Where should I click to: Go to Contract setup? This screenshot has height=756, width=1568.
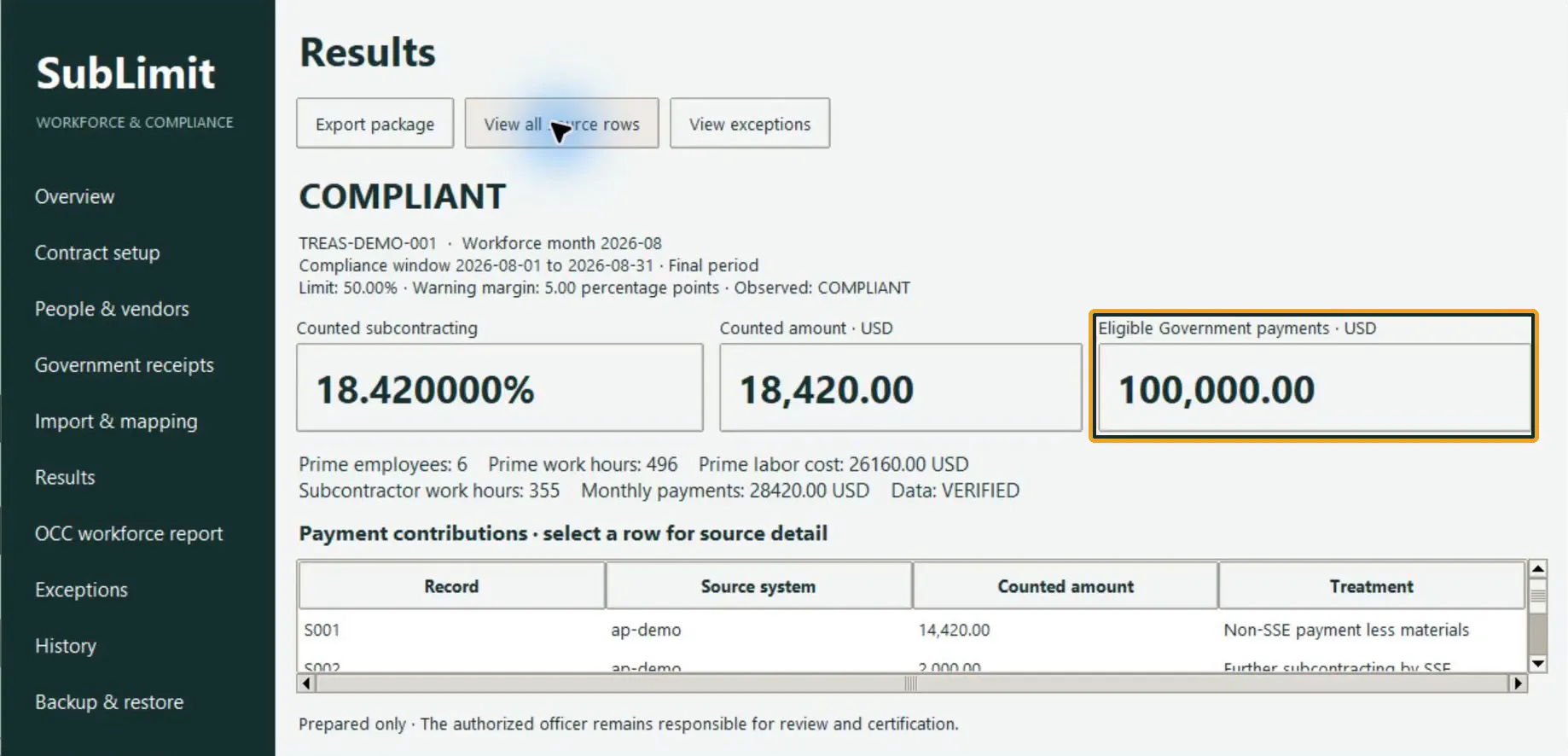[x=97, y=253]
